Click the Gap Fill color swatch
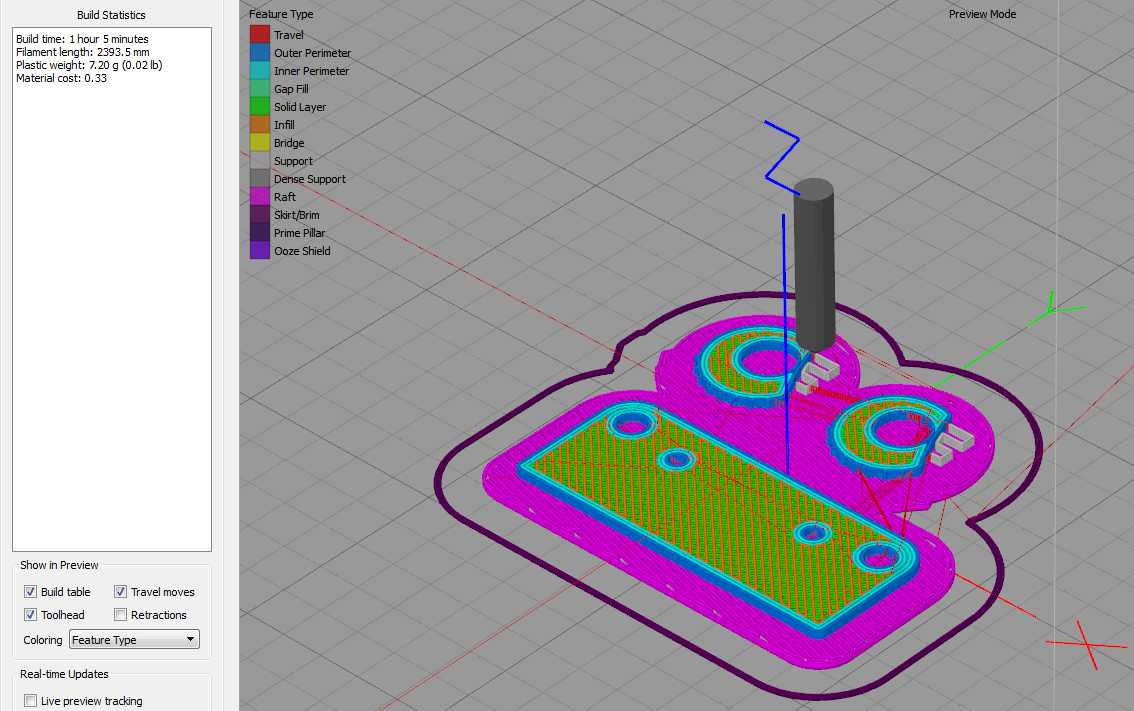 (x=260, y=89)
